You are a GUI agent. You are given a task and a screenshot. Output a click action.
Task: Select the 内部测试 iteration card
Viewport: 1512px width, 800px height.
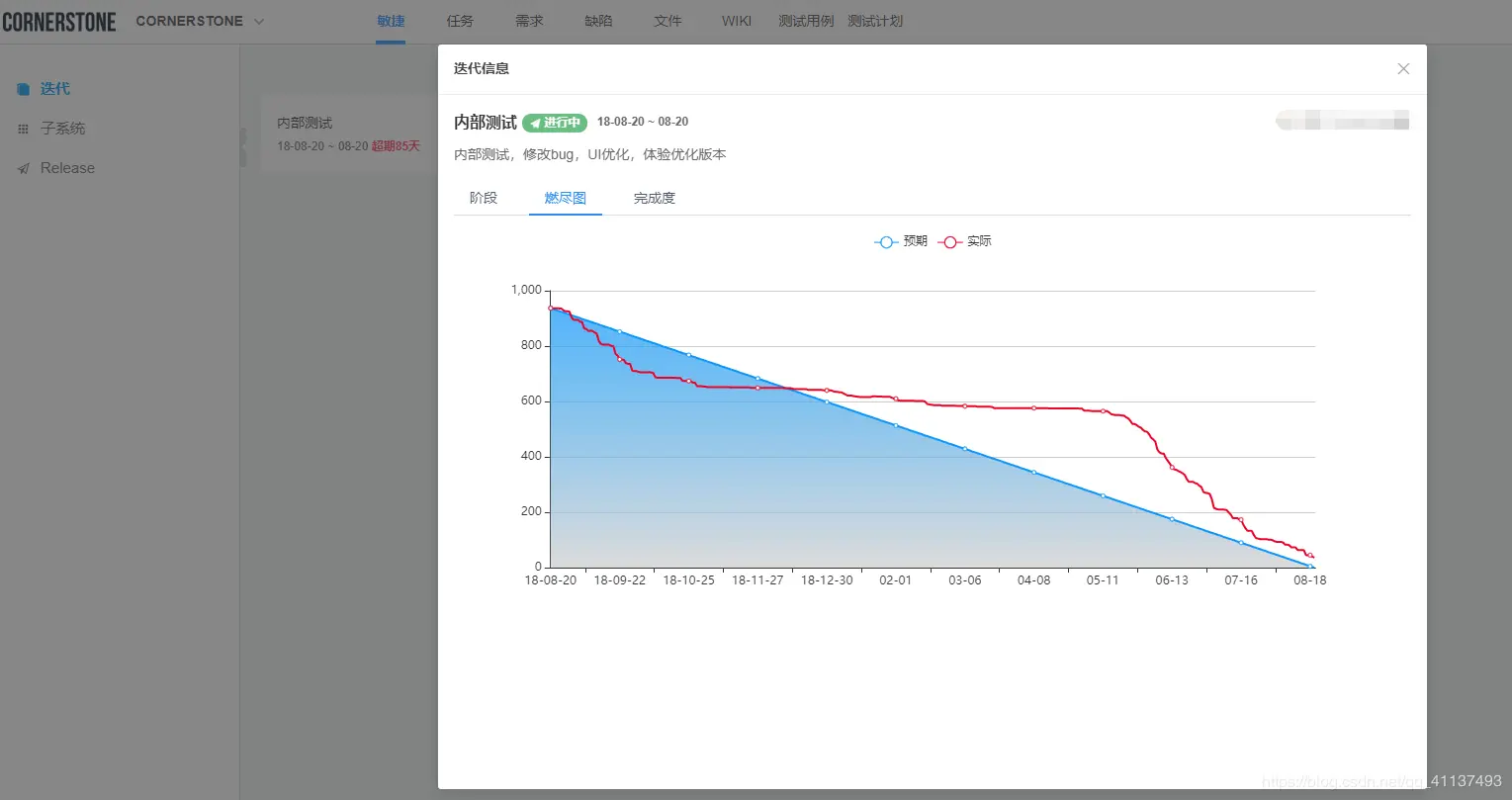click(349, 134)
